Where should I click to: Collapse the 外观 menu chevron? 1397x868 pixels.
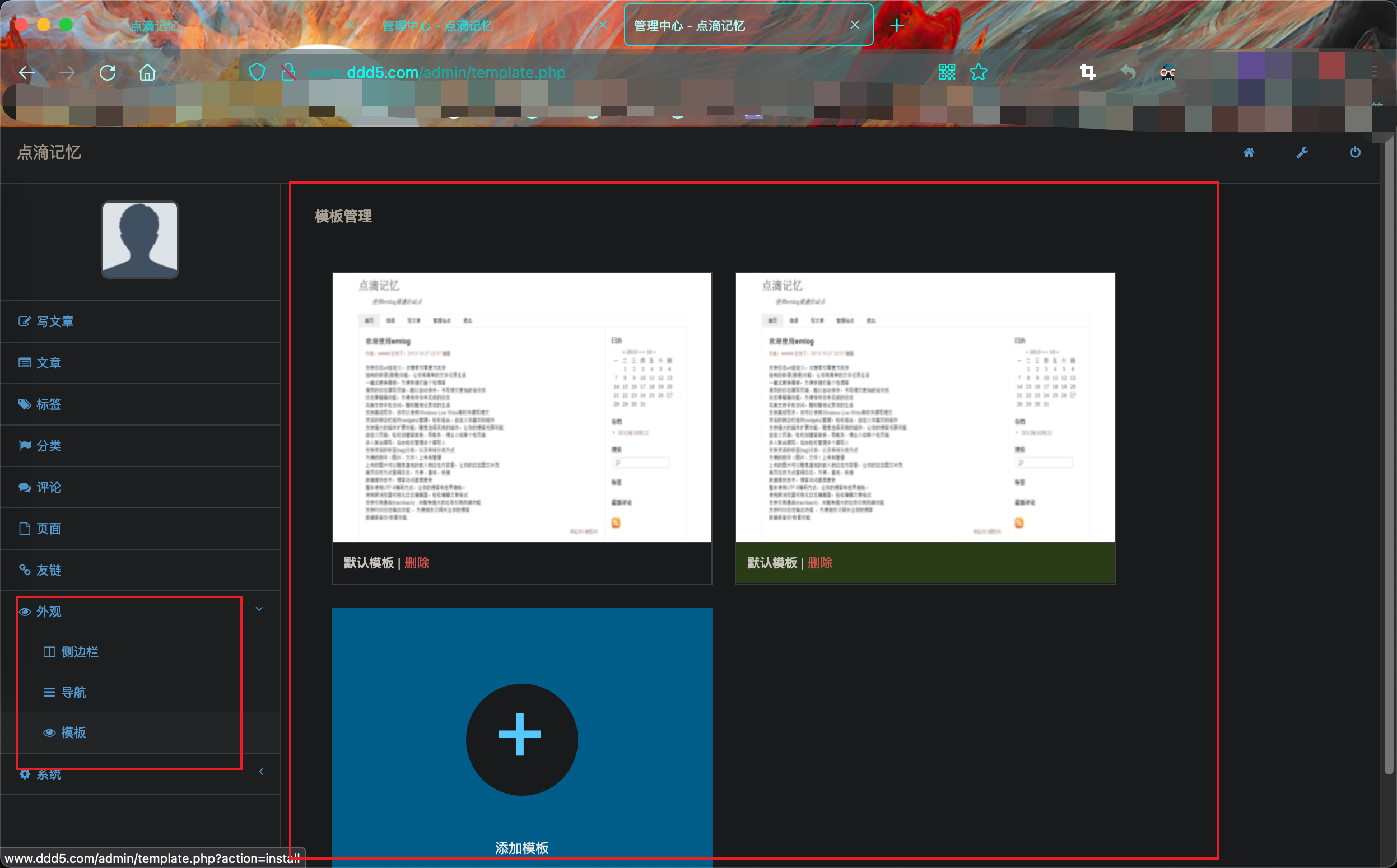point(259,609)
